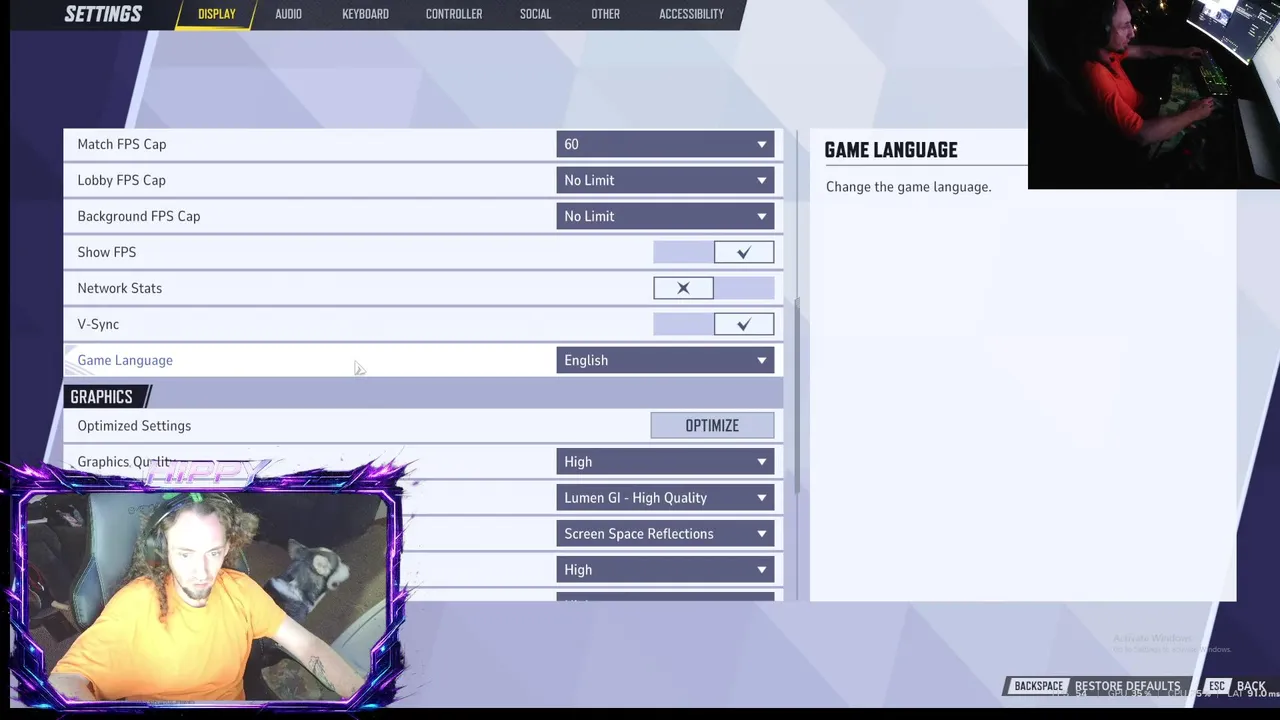Select the Network Stats label
Screen dimensions: 1280x720
120,288
